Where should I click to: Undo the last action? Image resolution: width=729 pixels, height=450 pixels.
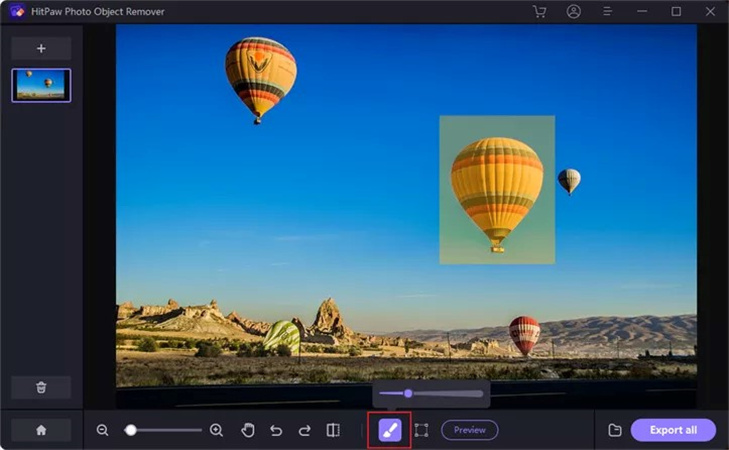tap(276, 430)
